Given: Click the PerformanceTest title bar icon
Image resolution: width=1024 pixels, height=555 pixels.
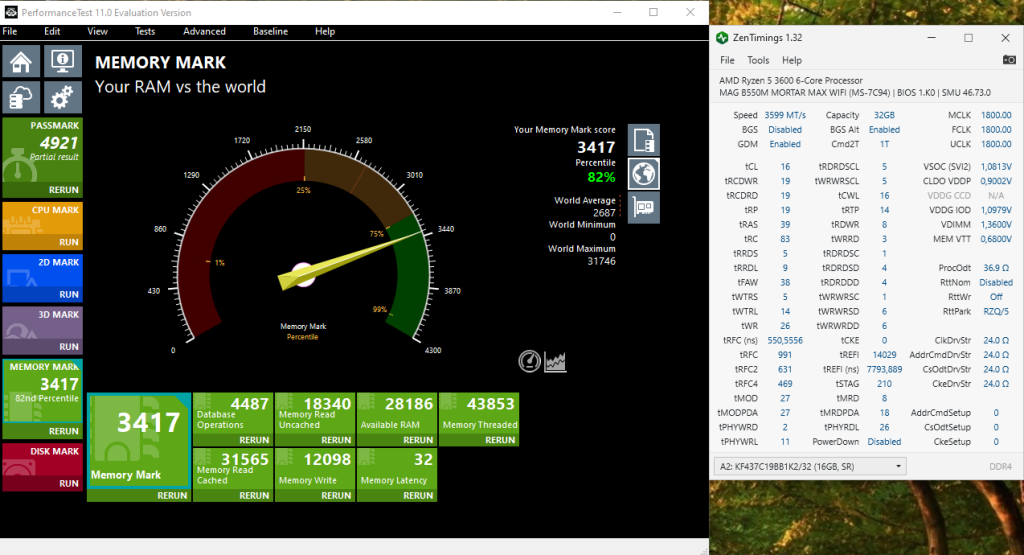Looking at the screenshot, I should [x=11, y=12].
